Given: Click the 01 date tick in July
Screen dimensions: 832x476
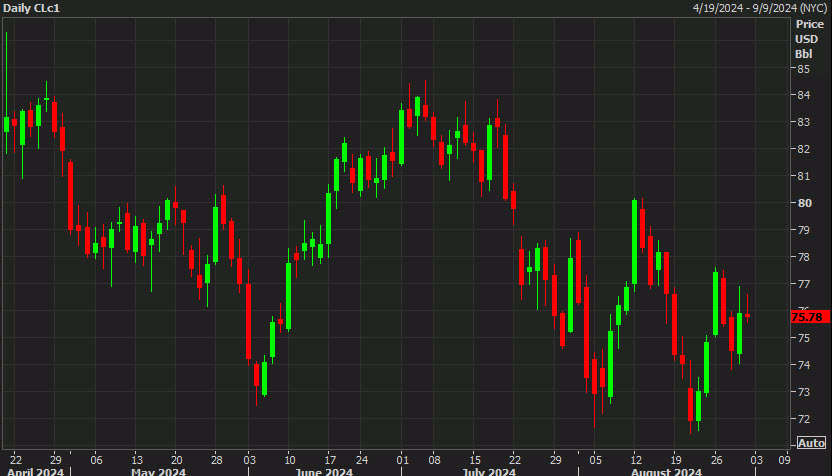Looking at the screenshot, I should [x=402, y=460].
